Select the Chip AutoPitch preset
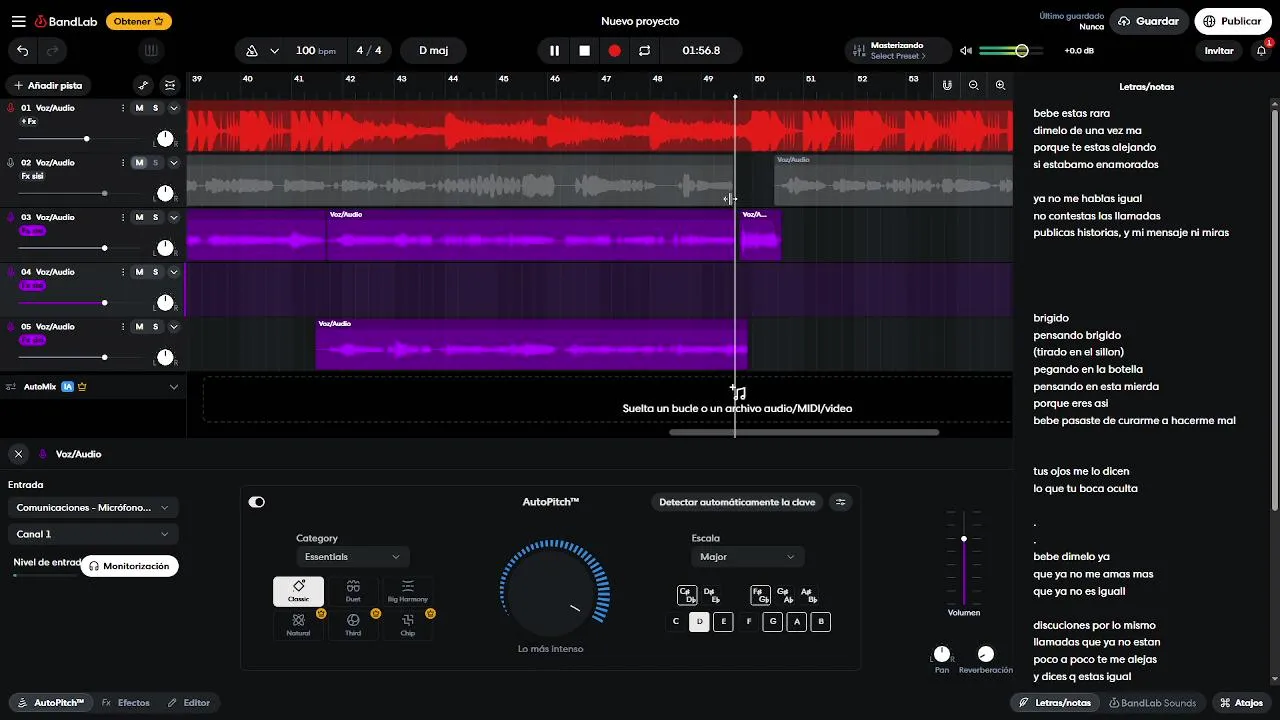 click(x=408, y=625)
